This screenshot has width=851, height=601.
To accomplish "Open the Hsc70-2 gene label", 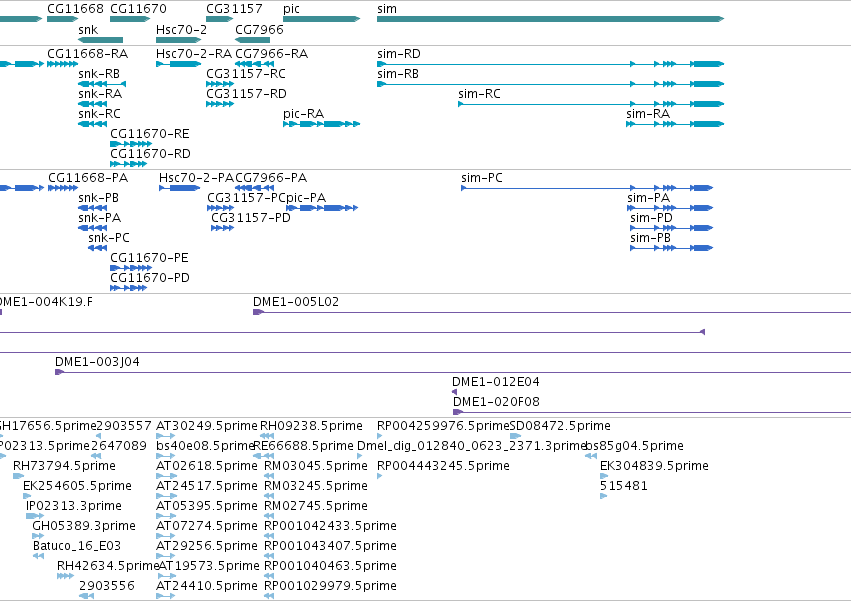I will coord(181,29).
